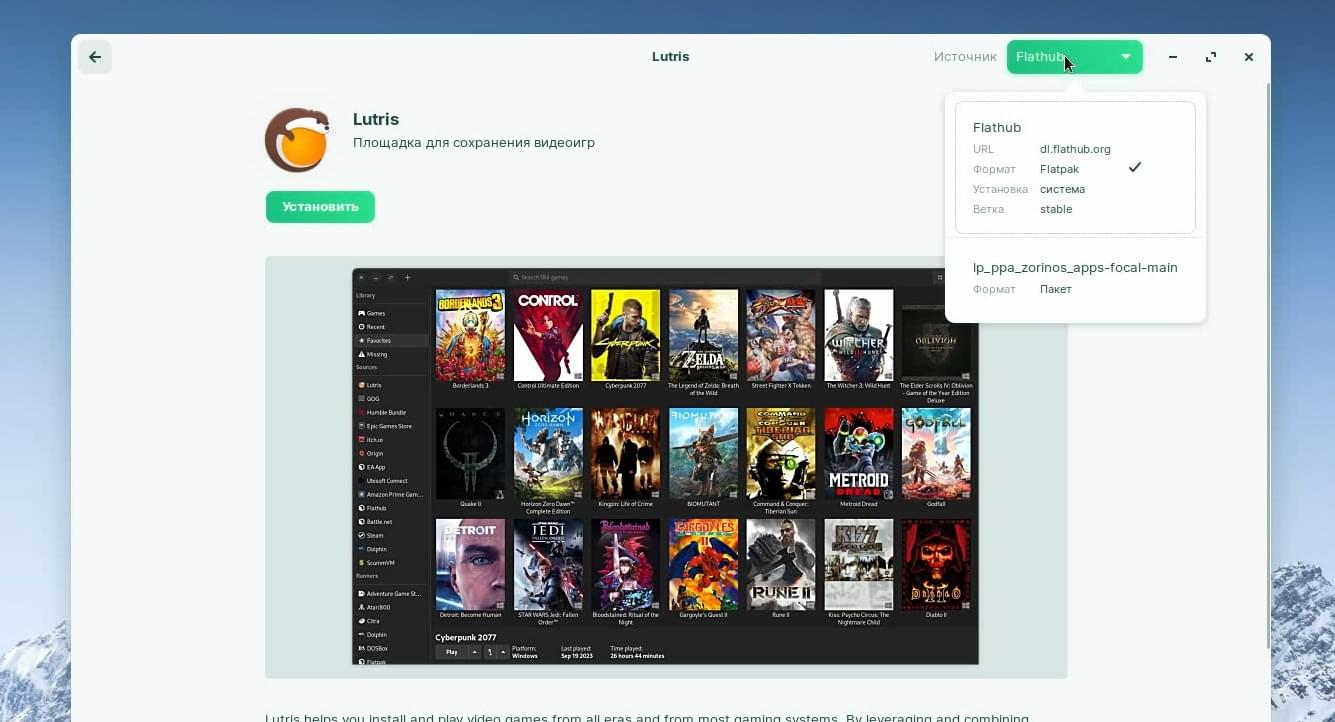Maximize the software window
The height and width of the screenshot is (722, 1335).
1211,57
